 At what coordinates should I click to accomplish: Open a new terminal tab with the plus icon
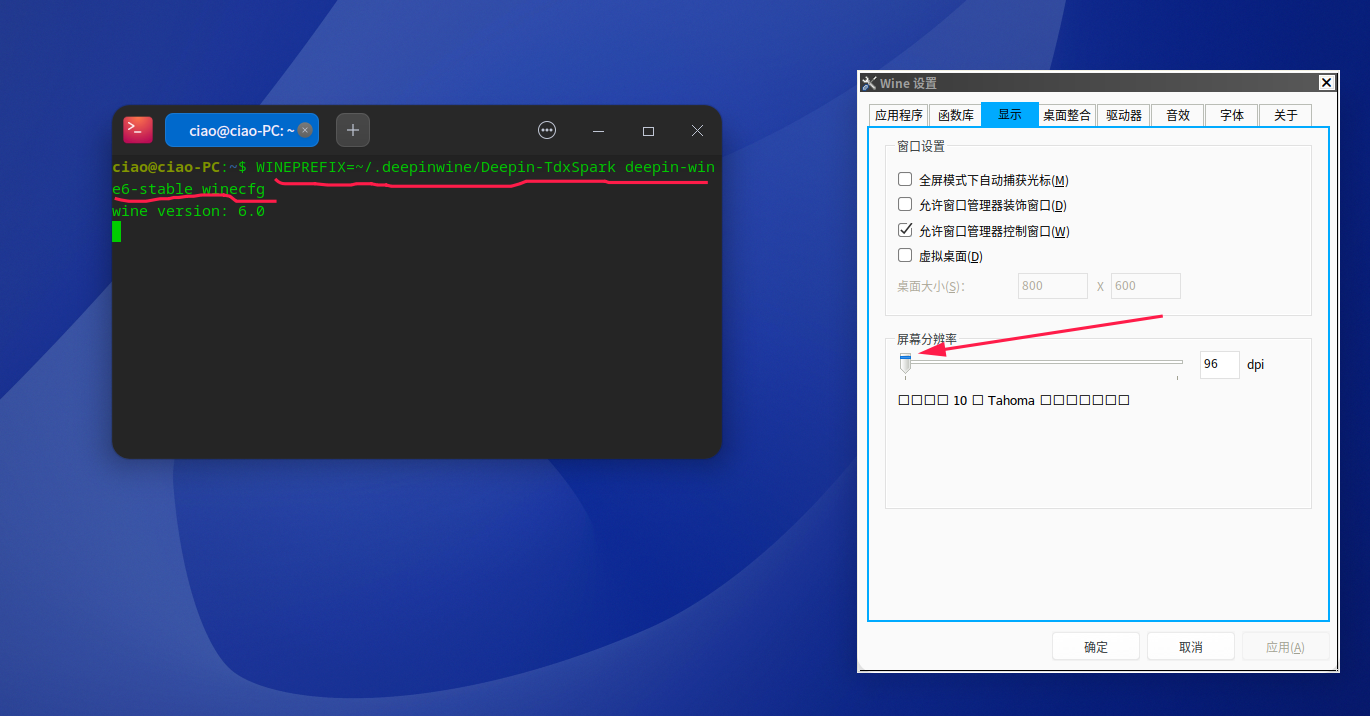tap(352, 129)
